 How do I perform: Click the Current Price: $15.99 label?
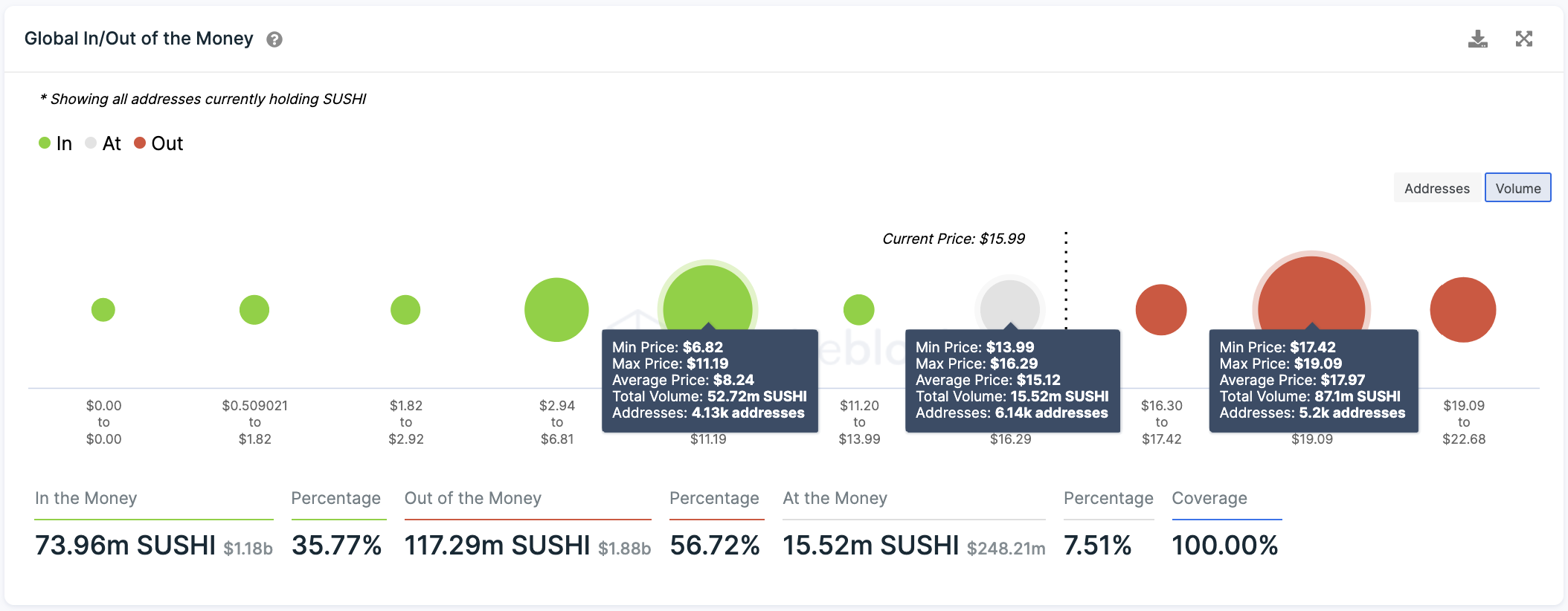click(954, 239)
